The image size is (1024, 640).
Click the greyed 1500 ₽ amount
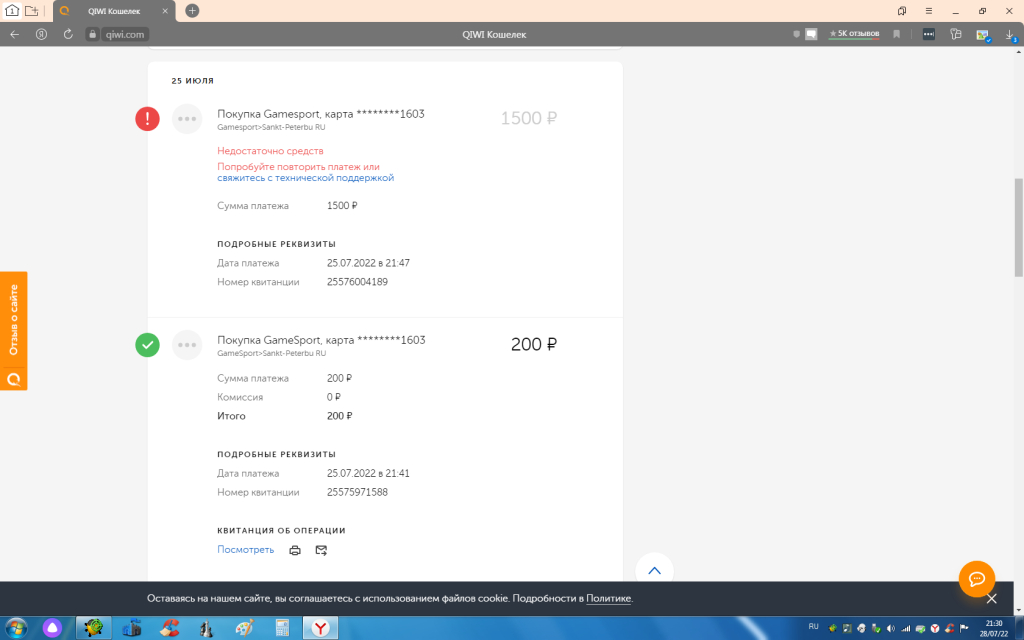(528, 118)
